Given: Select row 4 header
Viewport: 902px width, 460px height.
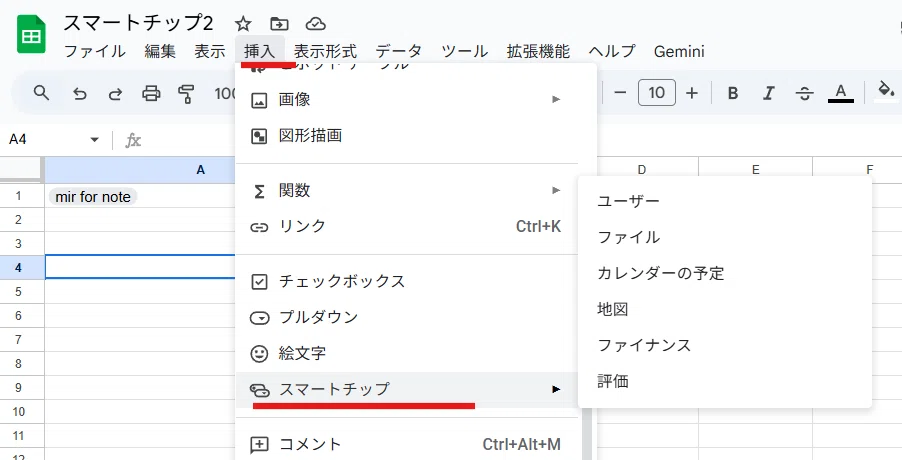Looking at the screenshot, I should pyautogui.click(x=22, y=267).
